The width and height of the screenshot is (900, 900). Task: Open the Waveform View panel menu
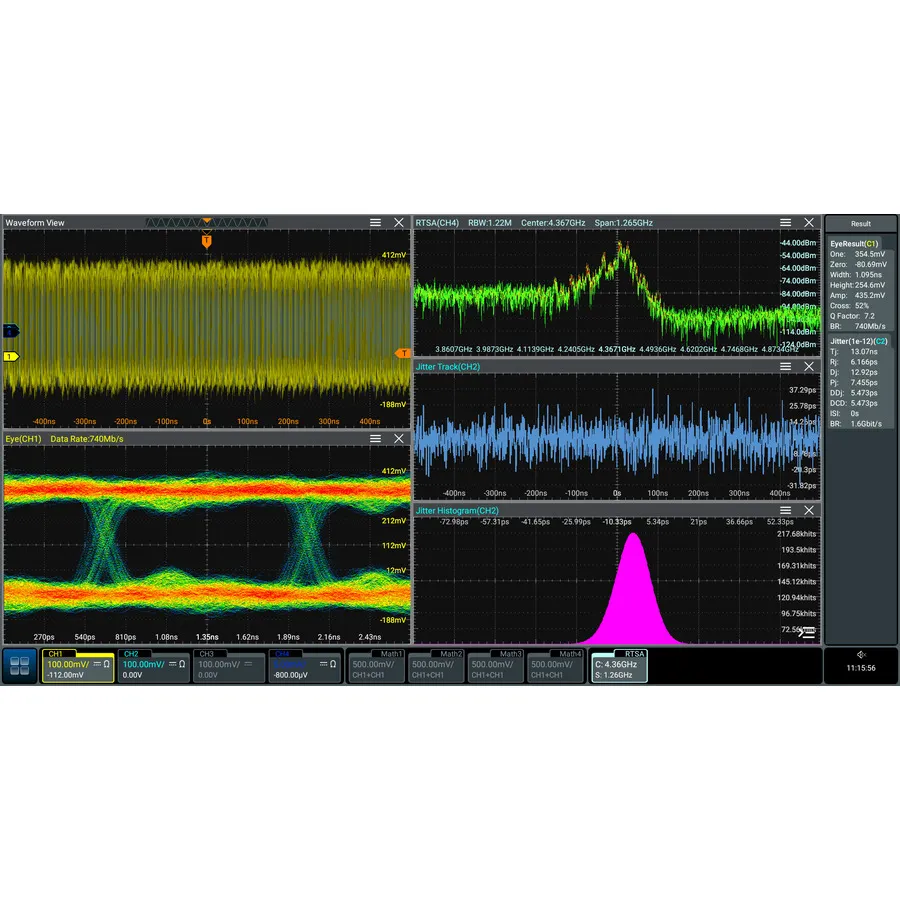pyautogui.click(x=374, y=222)
